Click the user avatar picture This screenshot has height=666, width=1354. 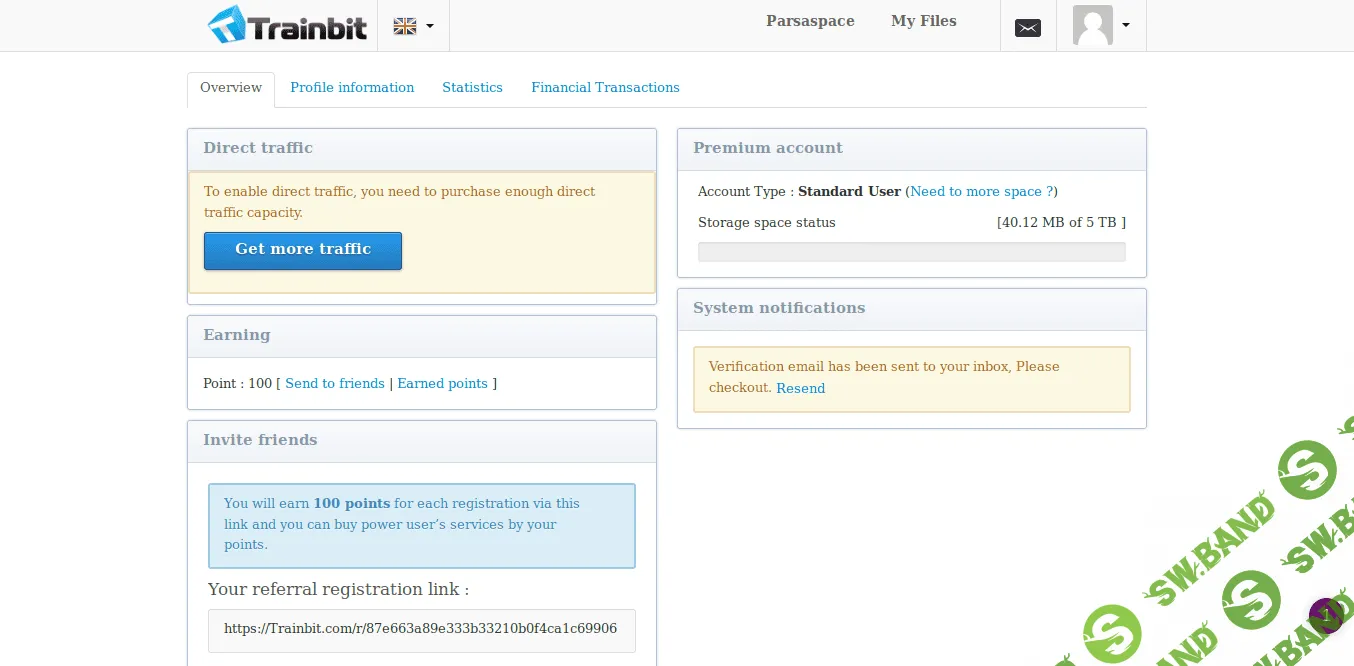[1092, 26]
